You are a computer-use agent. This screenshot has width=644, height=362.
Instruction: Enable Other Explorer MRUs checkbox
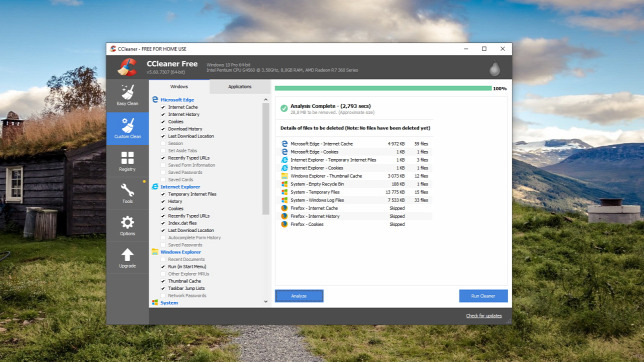(x=163, y=274)
